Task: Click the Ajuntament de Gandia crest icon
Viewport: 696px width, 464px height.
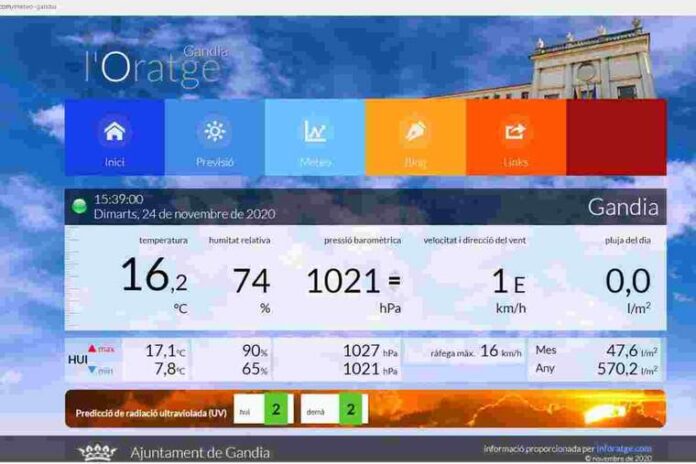Action: (98, 452)
